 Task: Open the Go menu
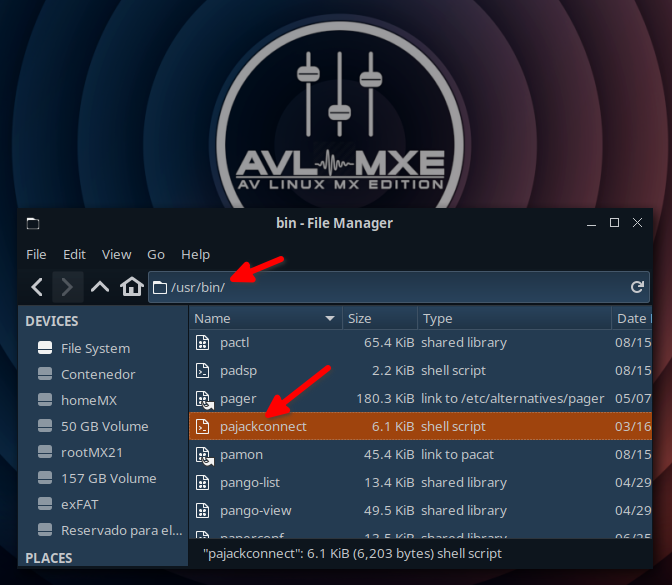(x=156, y=255)
